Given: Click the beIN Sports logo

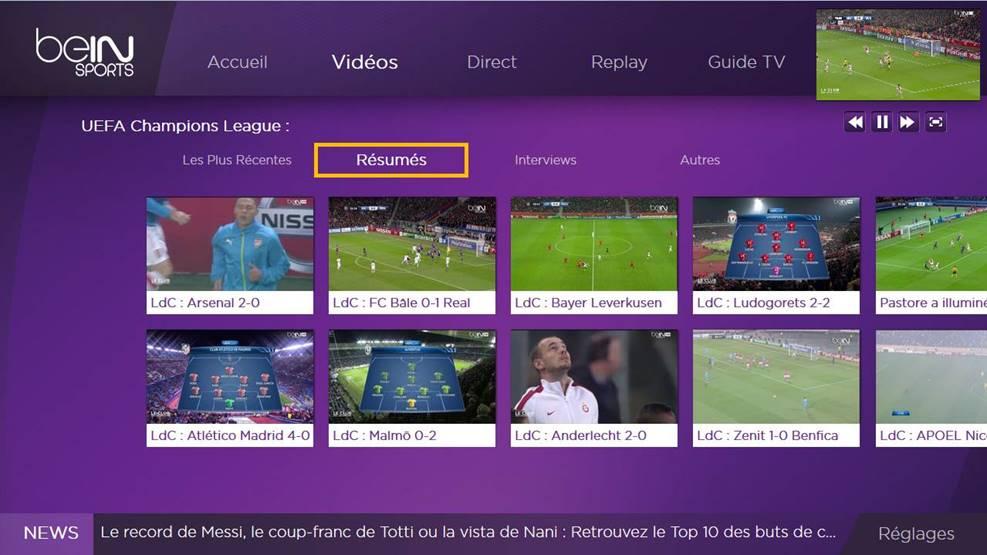Looking at the screenshot, I should click(85, 53).
